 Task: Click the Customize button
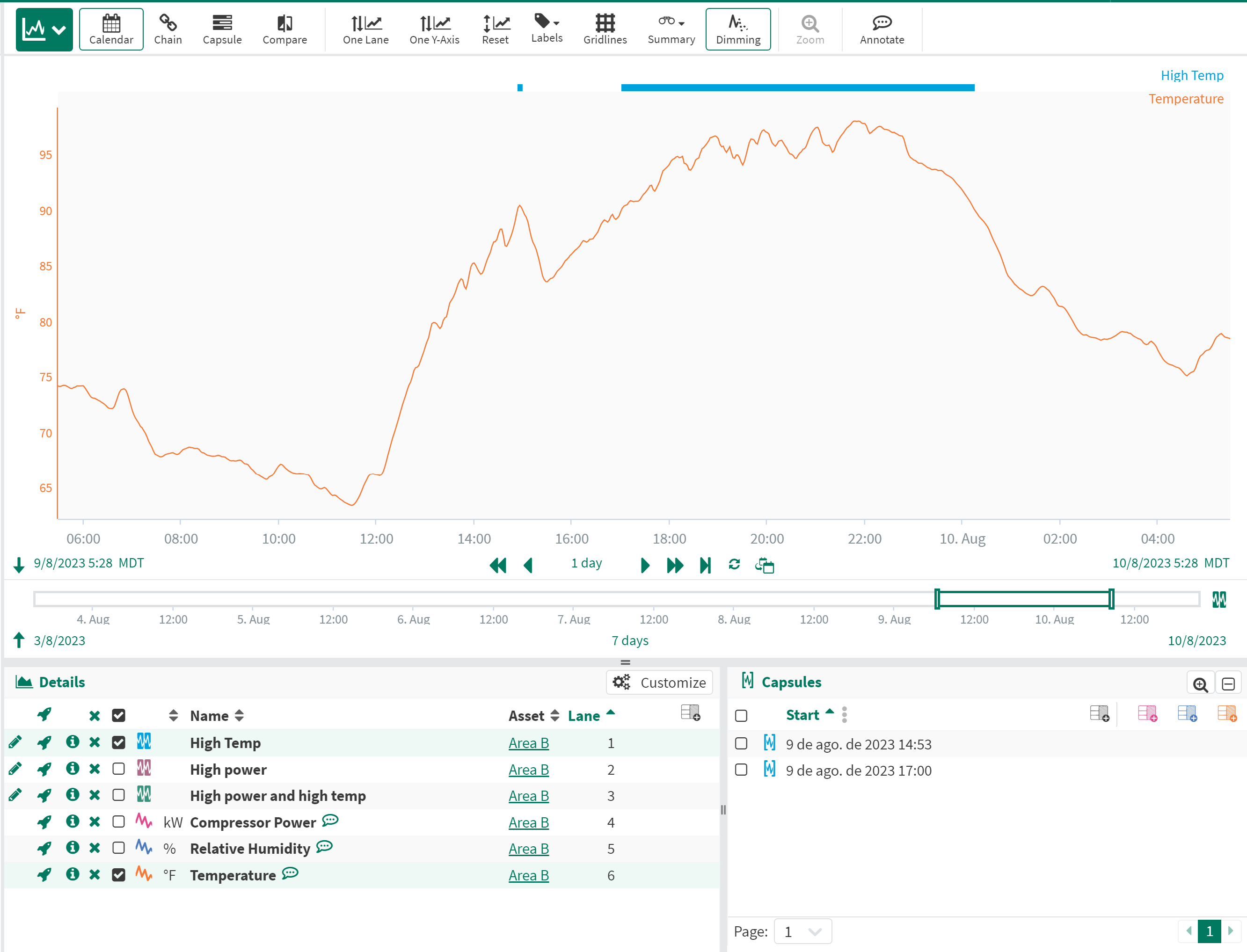tap(659, 682)
